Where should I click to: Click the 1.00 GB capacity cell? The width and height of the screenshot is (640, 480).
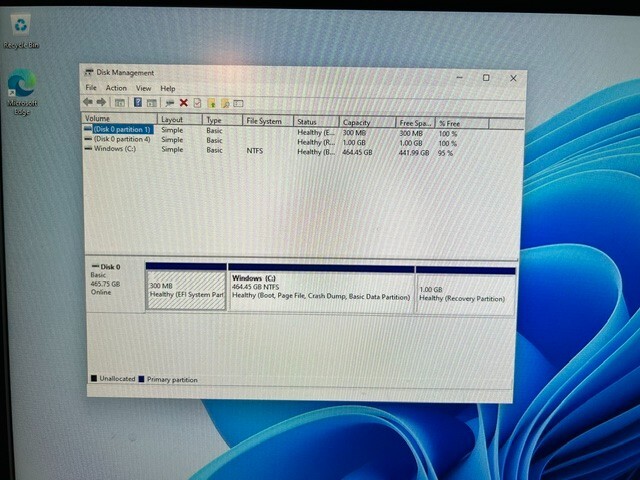pyautogui.click(x=354, y=142)
